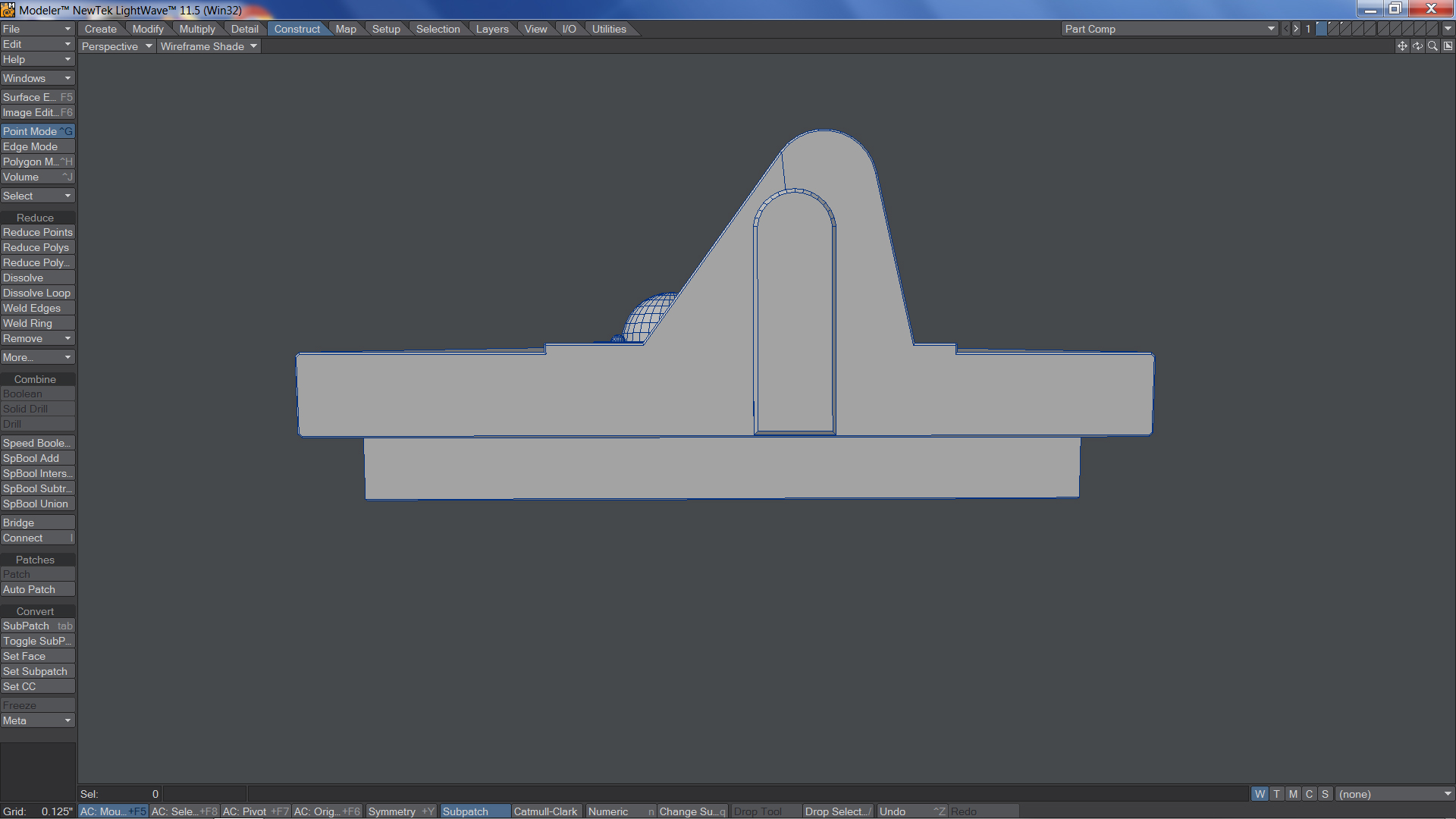Screen dimensions: 1456x819
Task: Expand the Select dropdown
Action: pos(37,196)
